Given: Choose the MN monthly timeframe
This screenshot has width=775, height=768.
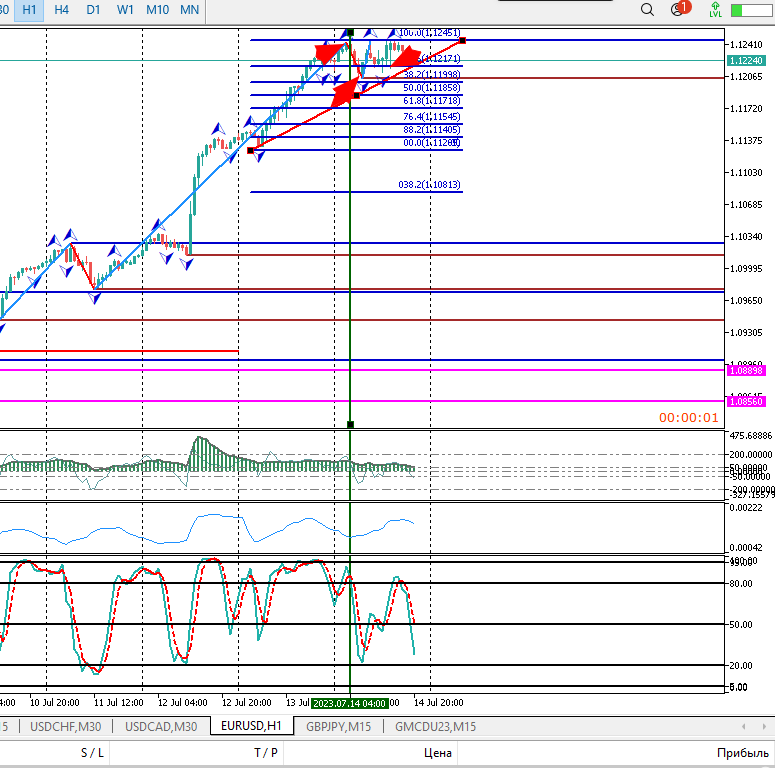Looking at the screenshot, I should pyautogui.click(x=189, y=9).
